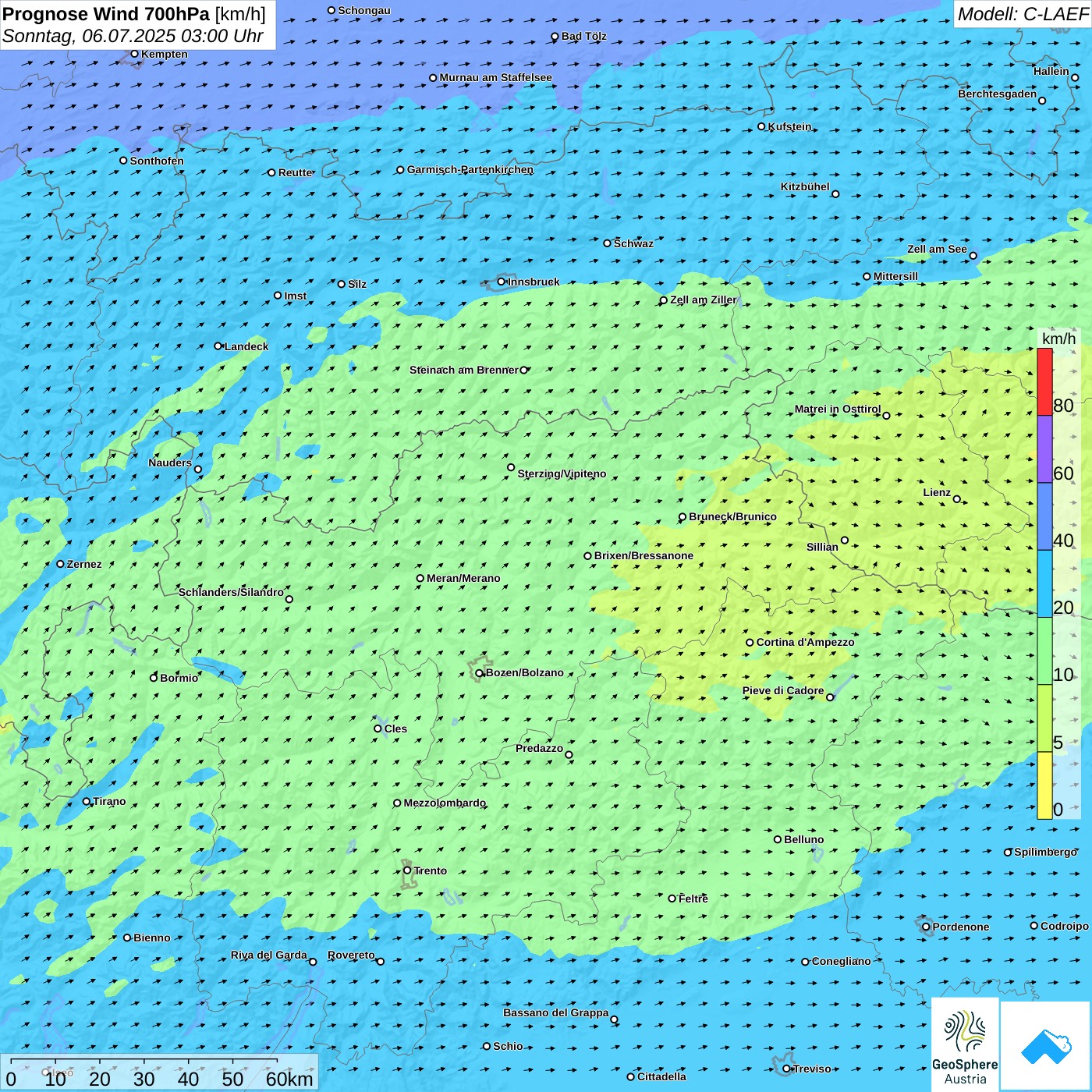Click the Zell am See marker

click(973, 255)
